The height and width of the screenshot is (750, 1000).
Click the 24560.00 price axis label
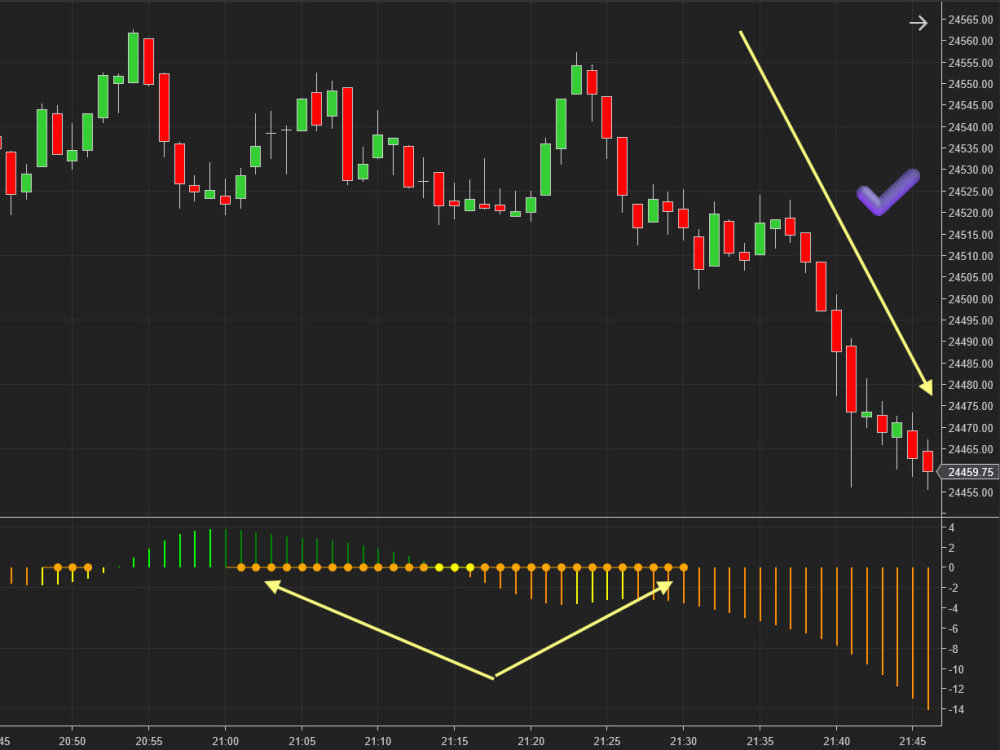pos(971,41)
